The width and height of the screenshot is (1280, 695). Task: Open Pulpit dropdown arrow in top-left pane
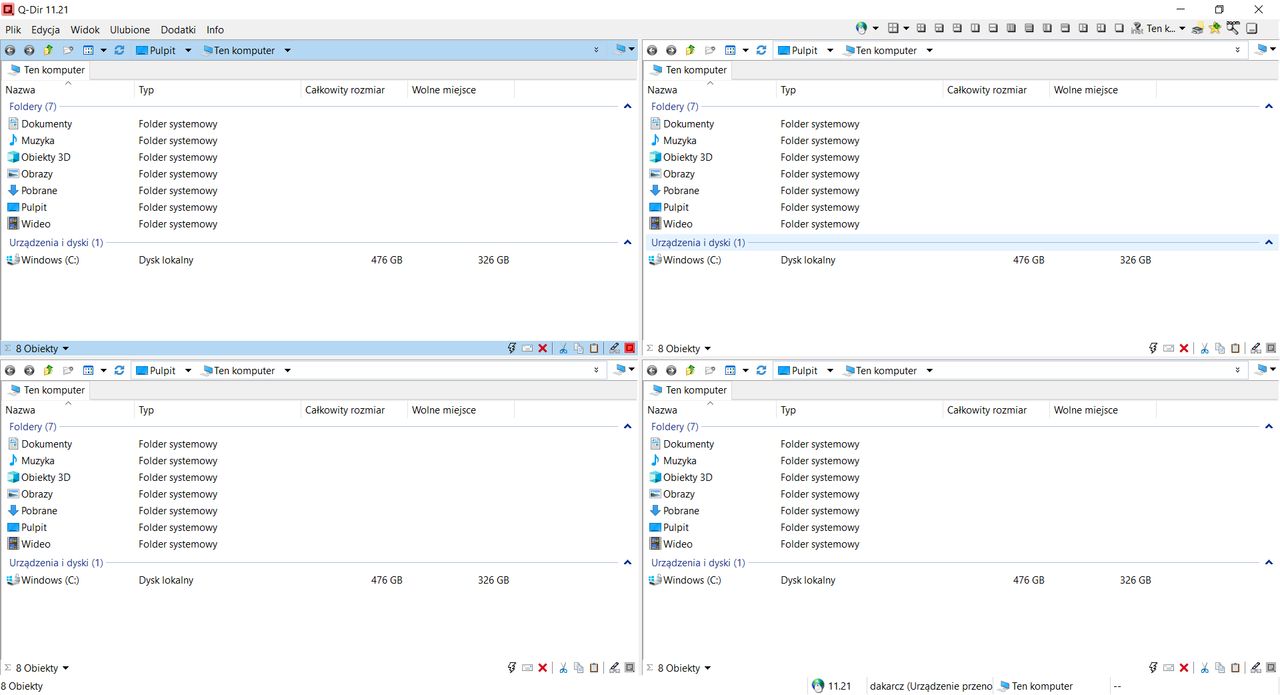(188, 50)
